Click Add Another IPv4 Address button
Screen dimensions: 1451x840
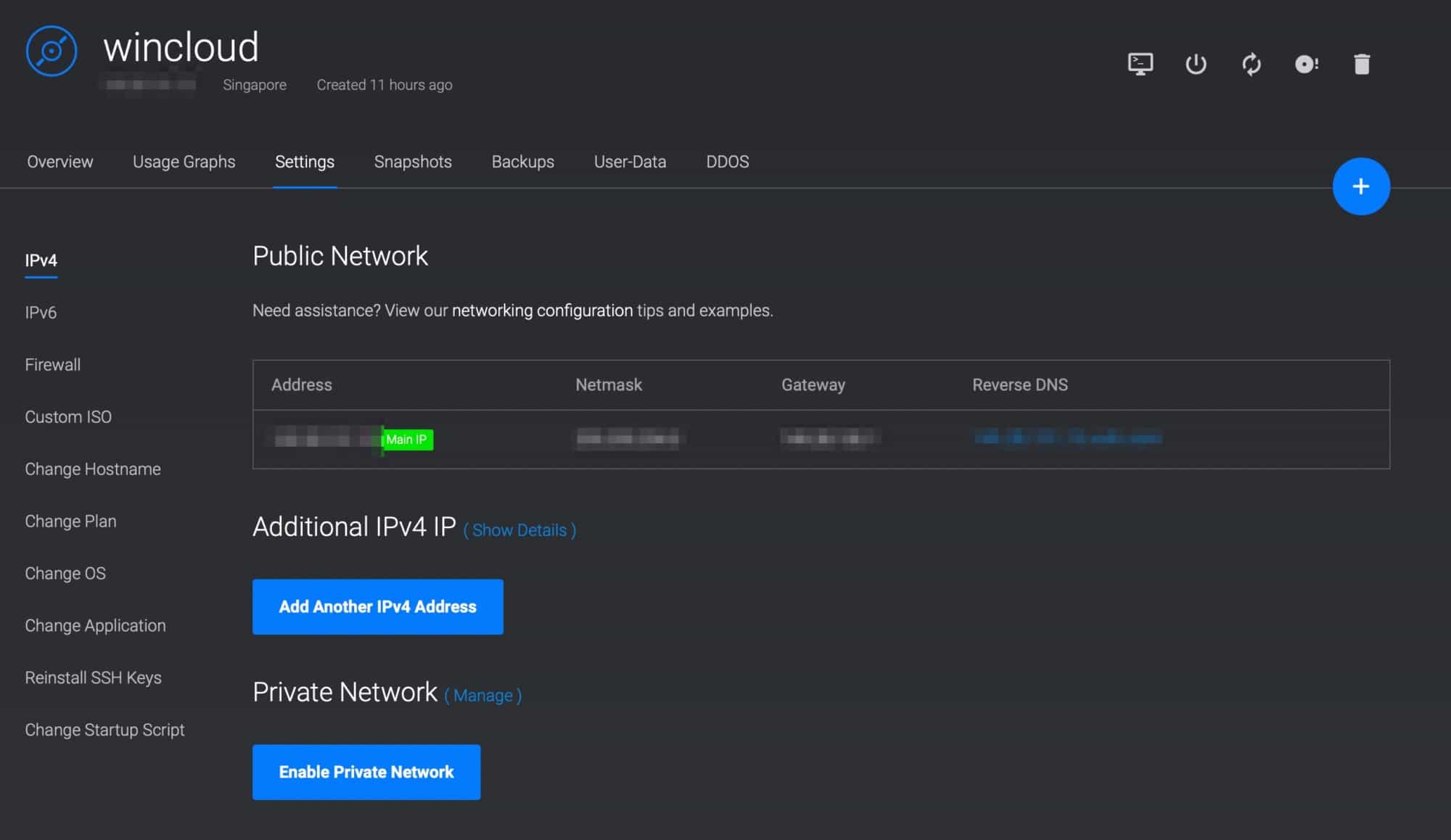[x=378, y=606]
